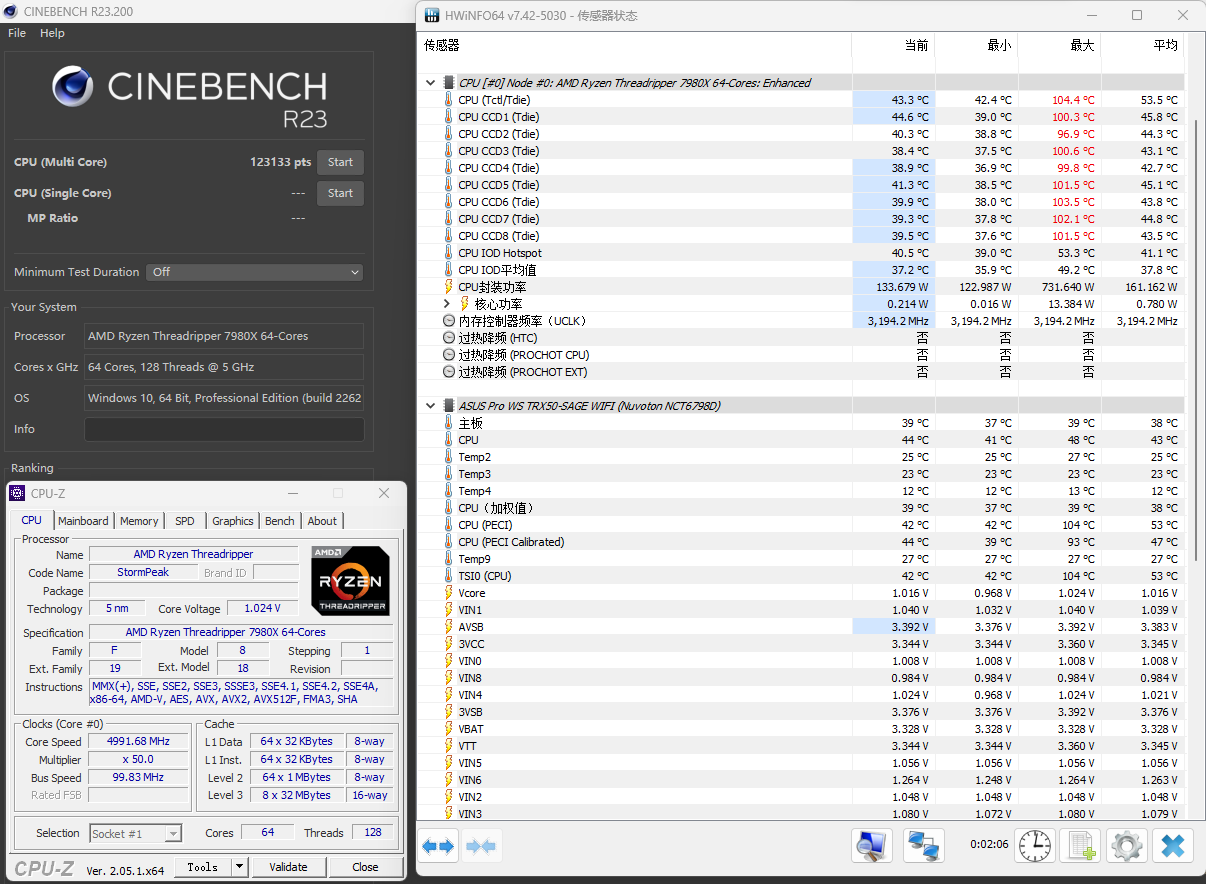Image resolution: width=1206 pixels, height=884 pixels.
Task: Click the network computers icon
Action: pos(924,847)
